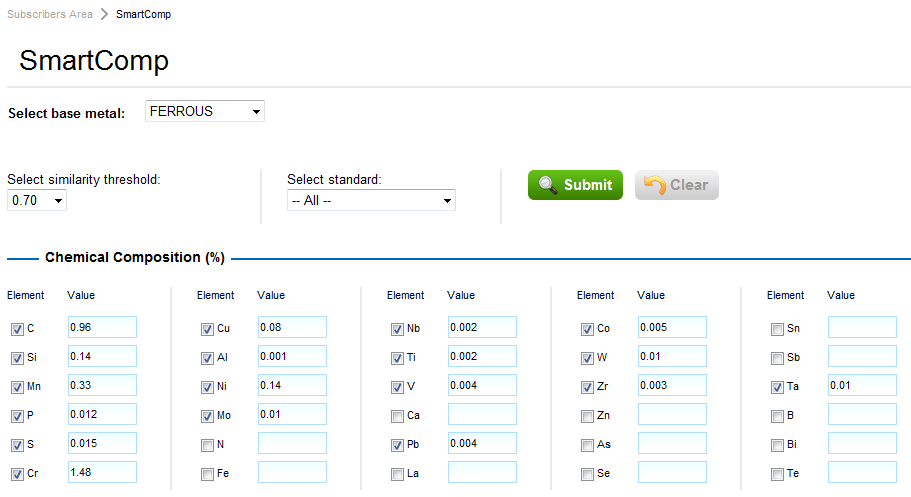This screenshot has width=911, height=497.
Task: Enable the Zn element checkbox
Action: click(x=587, y=416)
